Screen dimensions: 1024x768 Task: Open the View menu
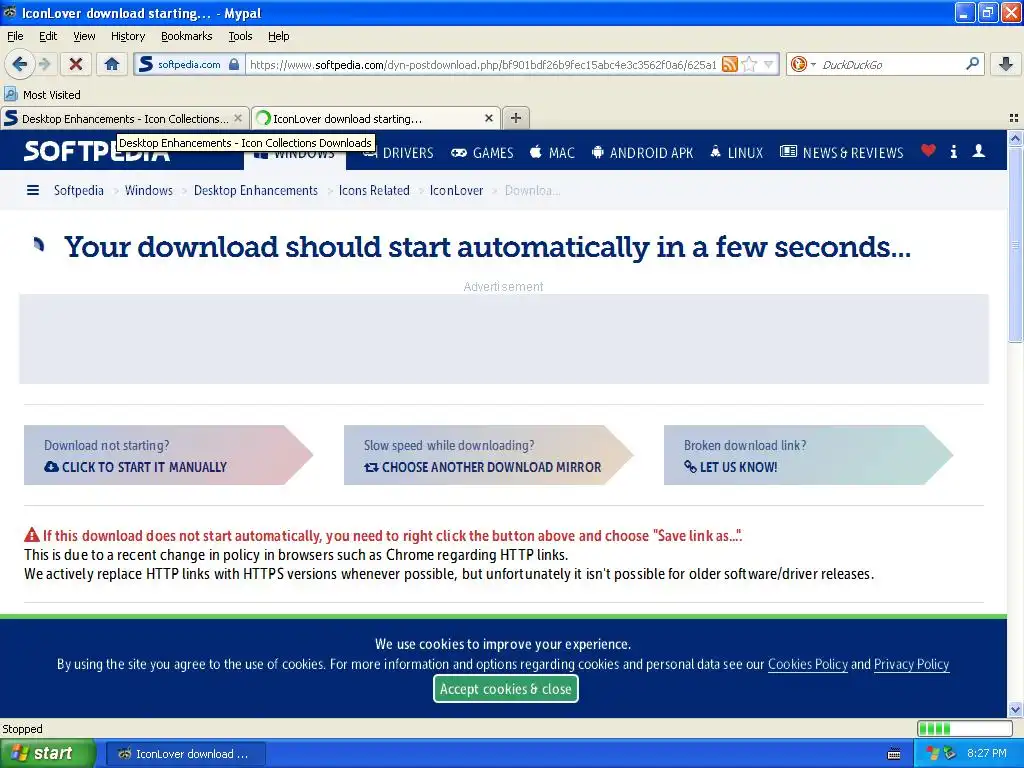84,36
